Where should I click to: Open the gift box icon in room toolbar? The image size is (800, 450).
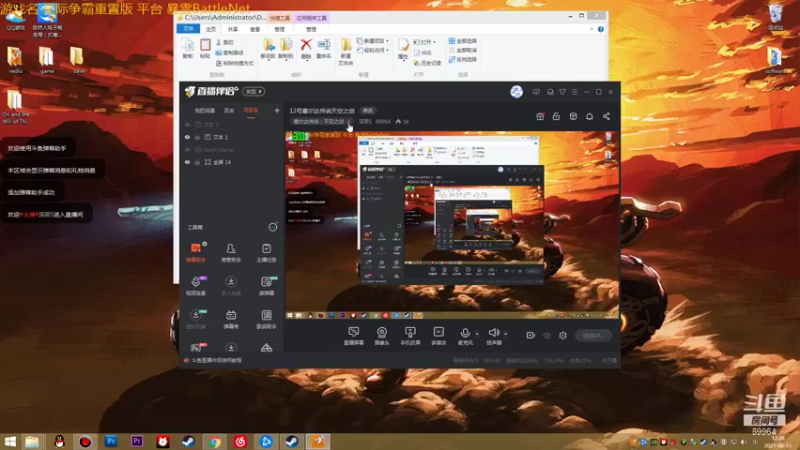(540, 116)
